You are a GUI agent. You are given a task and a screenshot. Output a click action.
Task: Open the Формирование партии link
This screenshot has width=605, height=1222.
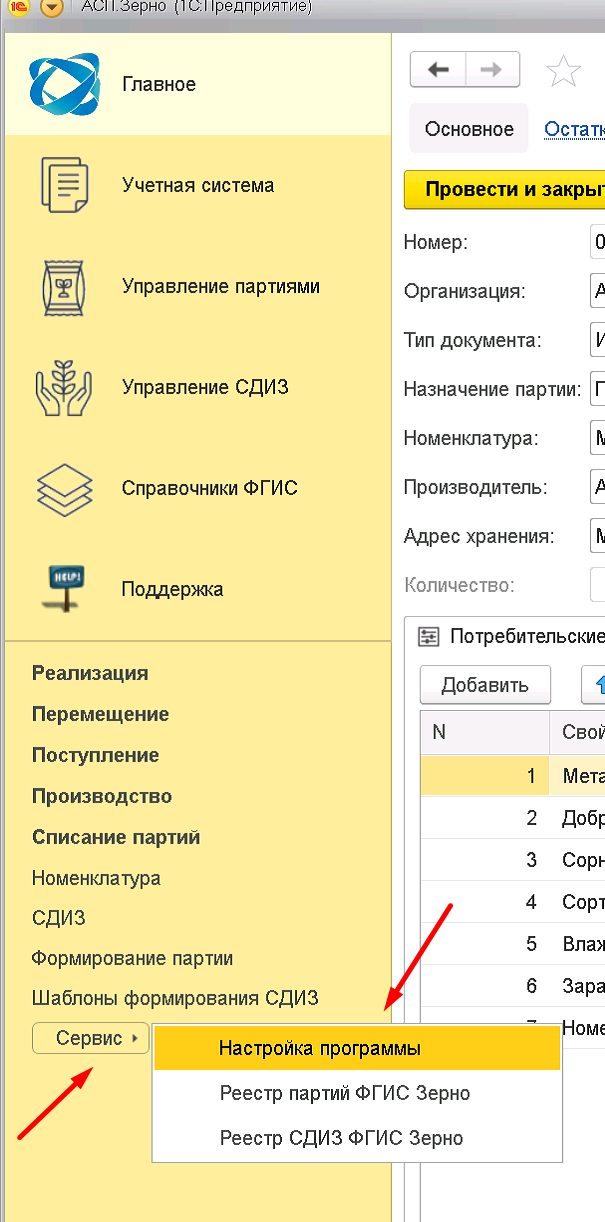132,958
